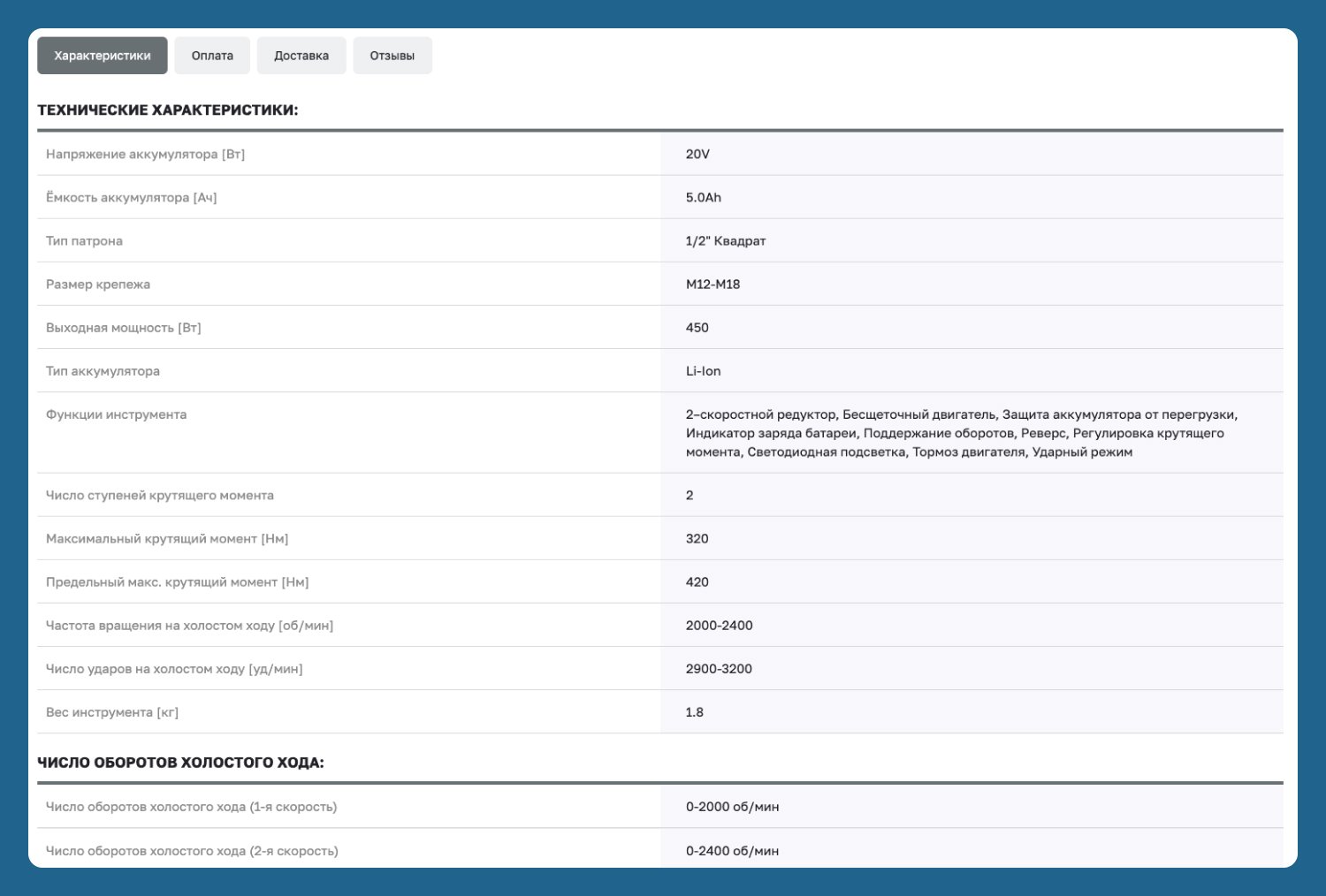
Task: Select Число ударов на холостом ходу label
Action: 174,668
